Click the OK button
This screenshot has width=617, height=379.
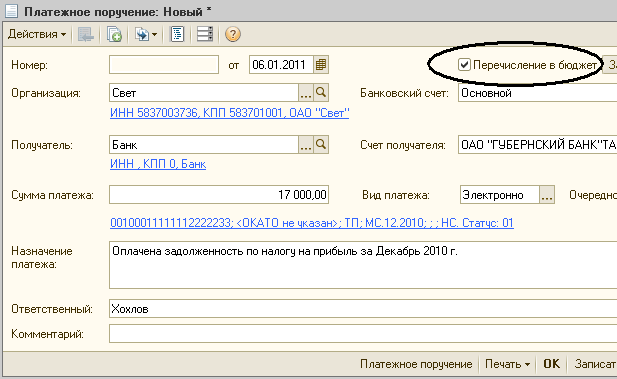[x=551, y=364]
